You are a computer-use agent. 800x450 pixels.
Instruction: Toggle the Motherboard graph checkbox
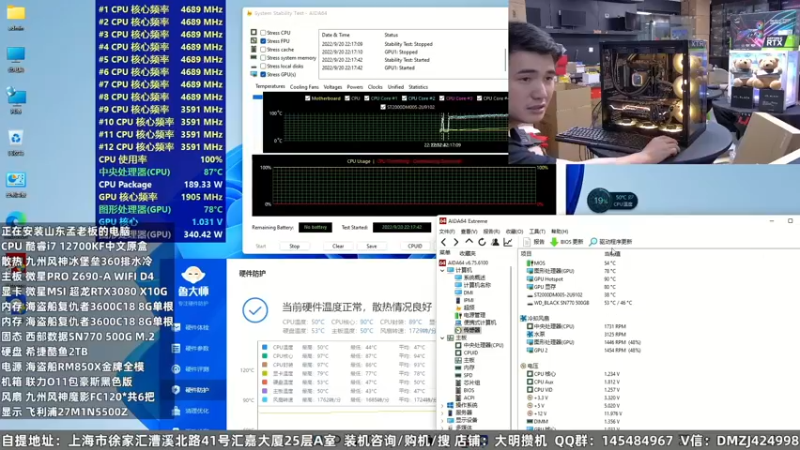(307, 98)
